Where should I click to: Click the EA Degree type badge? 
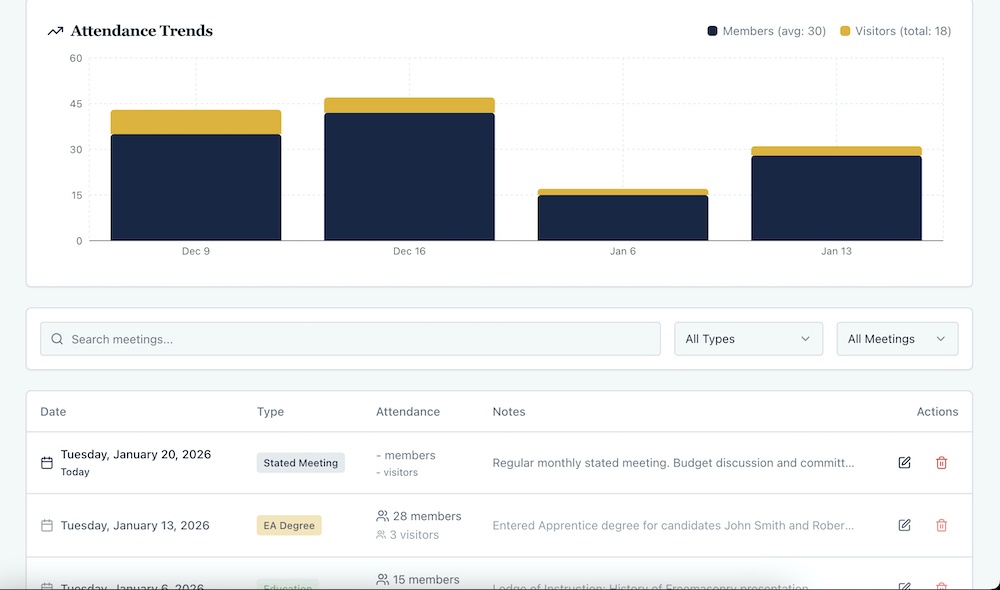point(289,525)
